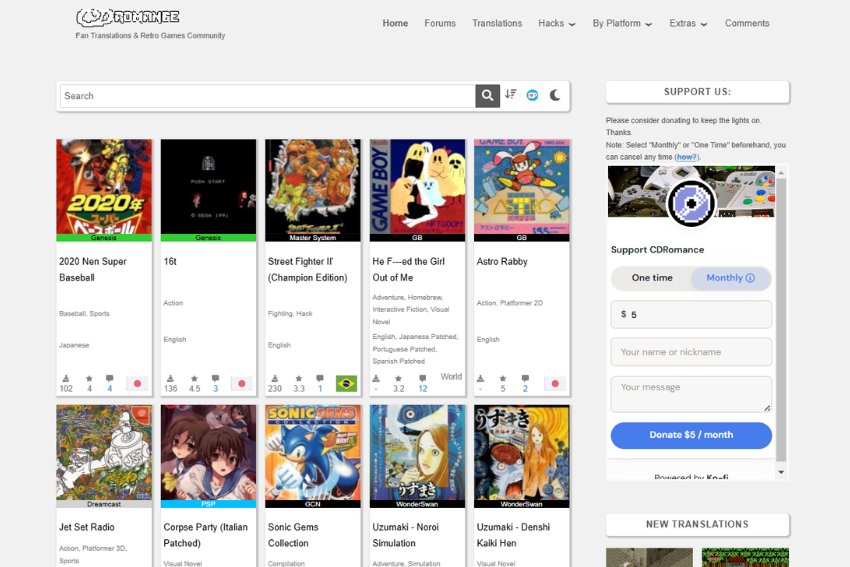The image size is (850, 567).
Task: Open Corpse Party (Italian Patched) title link
Action: (205, 535)
